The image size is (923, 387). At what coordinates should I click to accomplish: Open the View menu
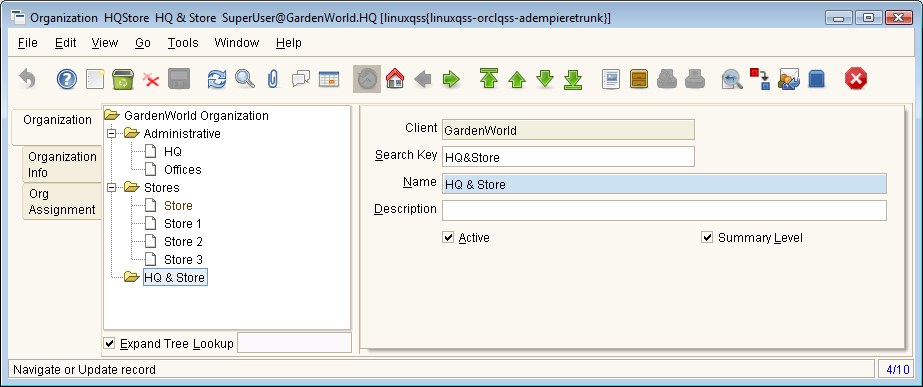coord(105,42)
